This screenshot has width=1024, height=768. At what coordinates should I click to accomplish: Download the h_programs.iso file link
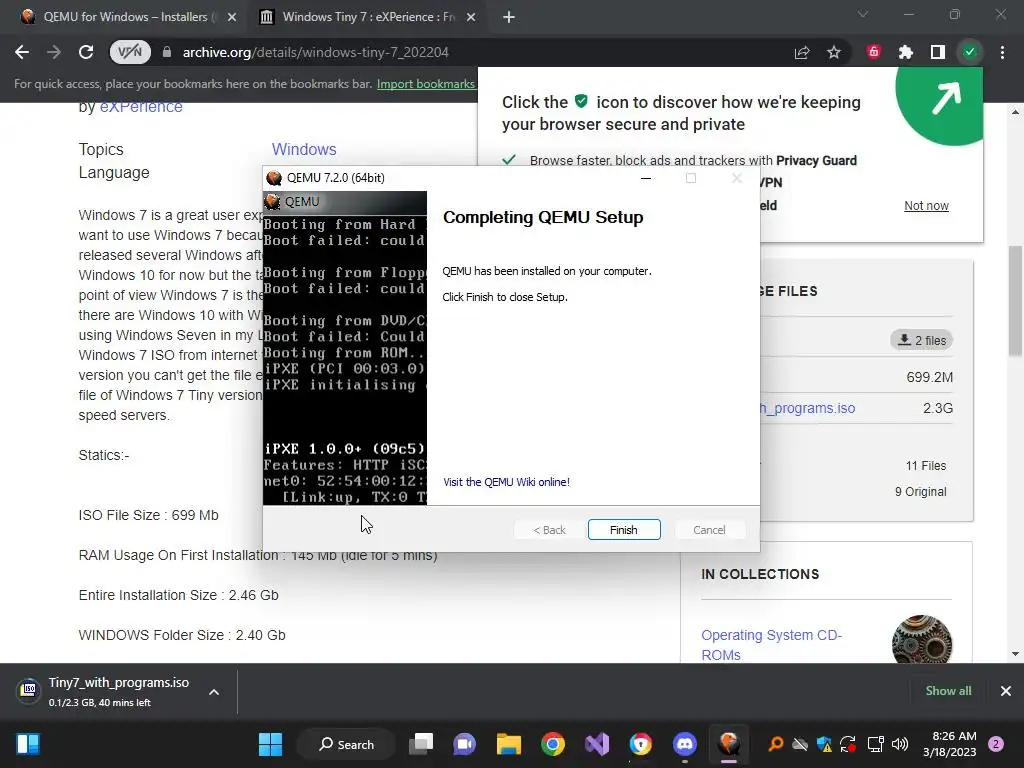pyautogui.click(x=808, y=408)
